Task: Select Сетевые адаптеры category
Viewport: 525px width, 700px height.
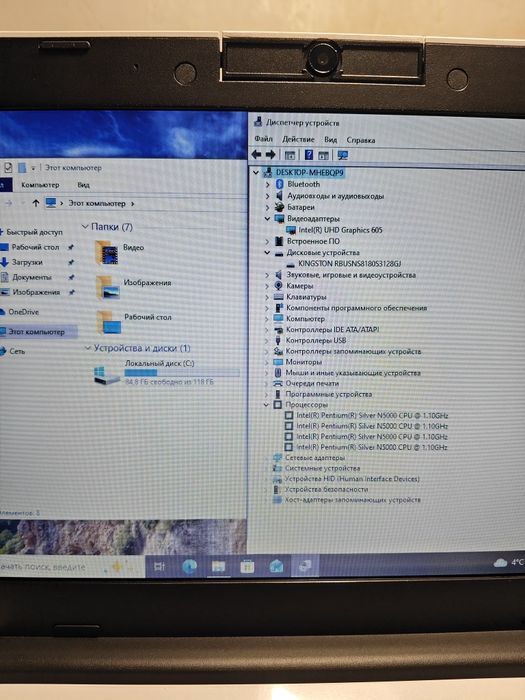Action: 315,458
